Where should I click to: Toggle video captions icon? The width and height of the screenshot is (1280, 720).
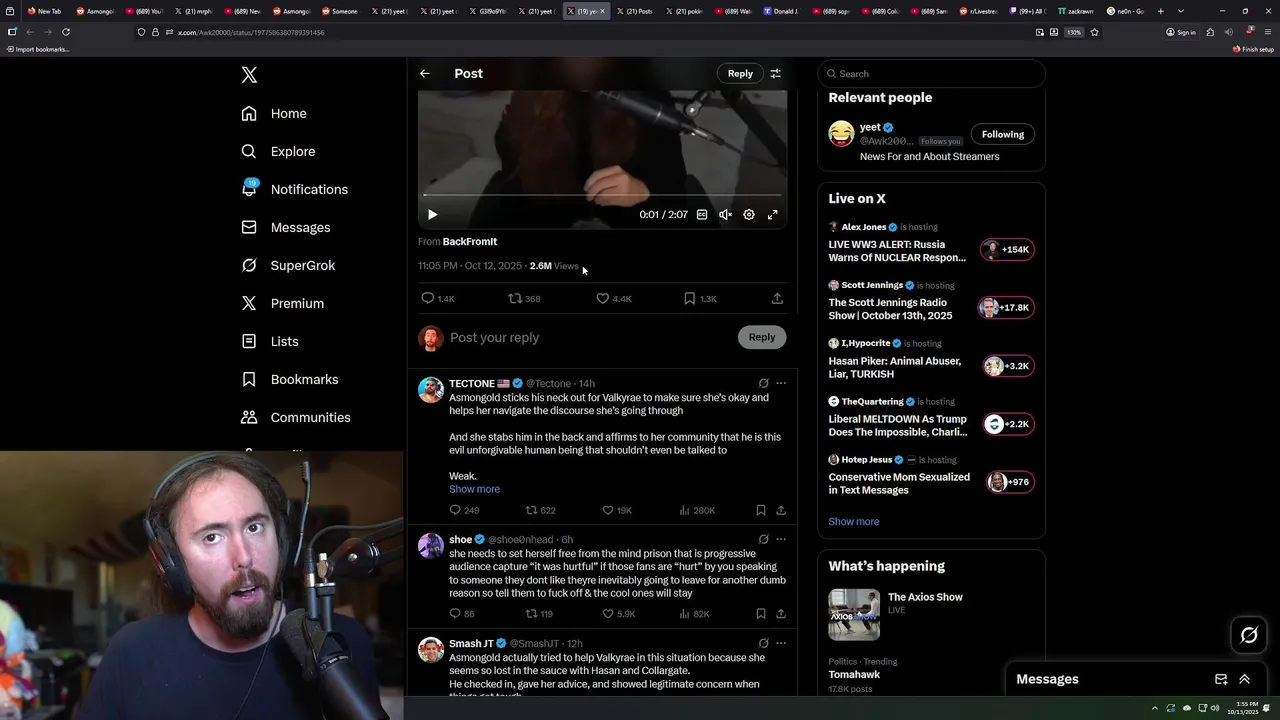tap(702, 214)
